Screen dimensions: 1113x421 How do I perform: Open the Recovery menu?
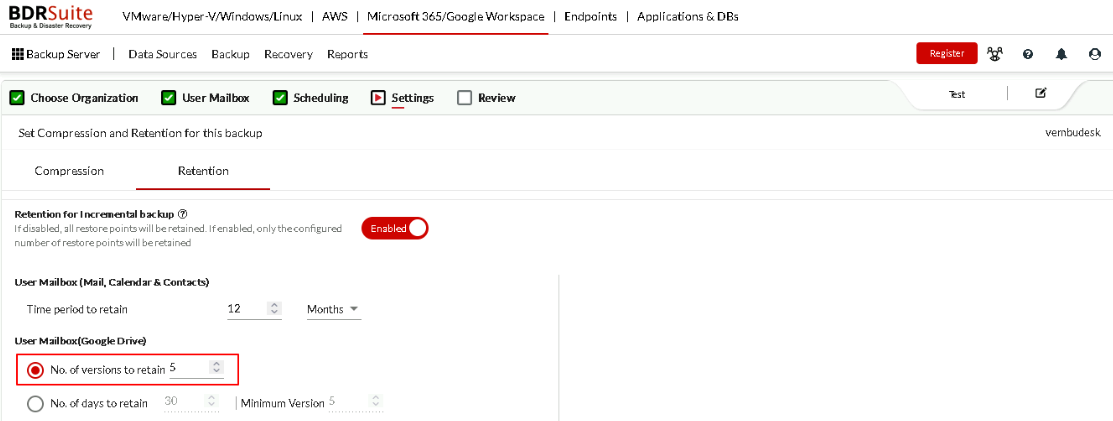[288, 54]
